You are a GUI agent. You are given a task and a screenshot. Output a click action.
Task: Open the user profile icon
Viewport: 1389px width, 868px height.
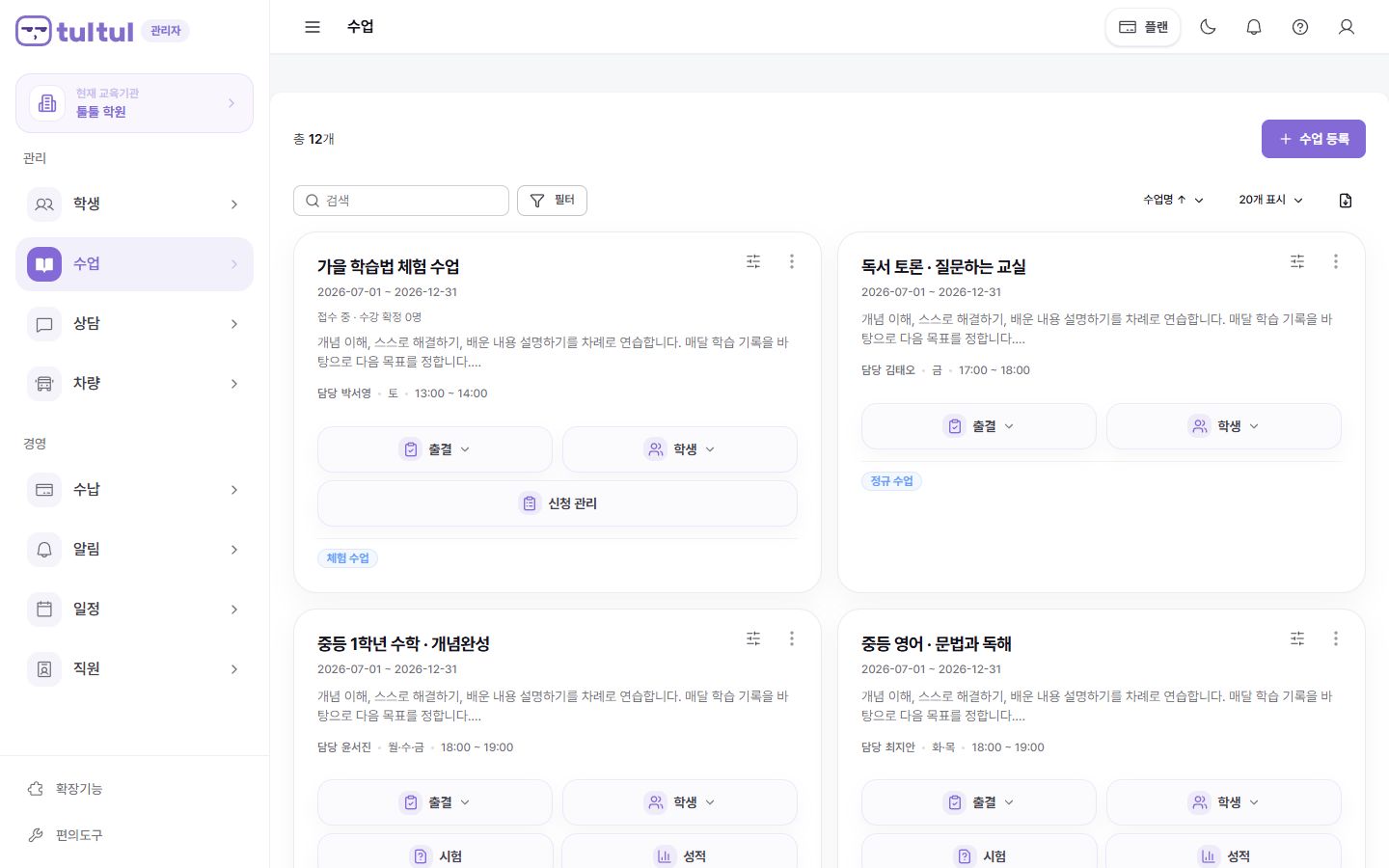point(1347,27)
